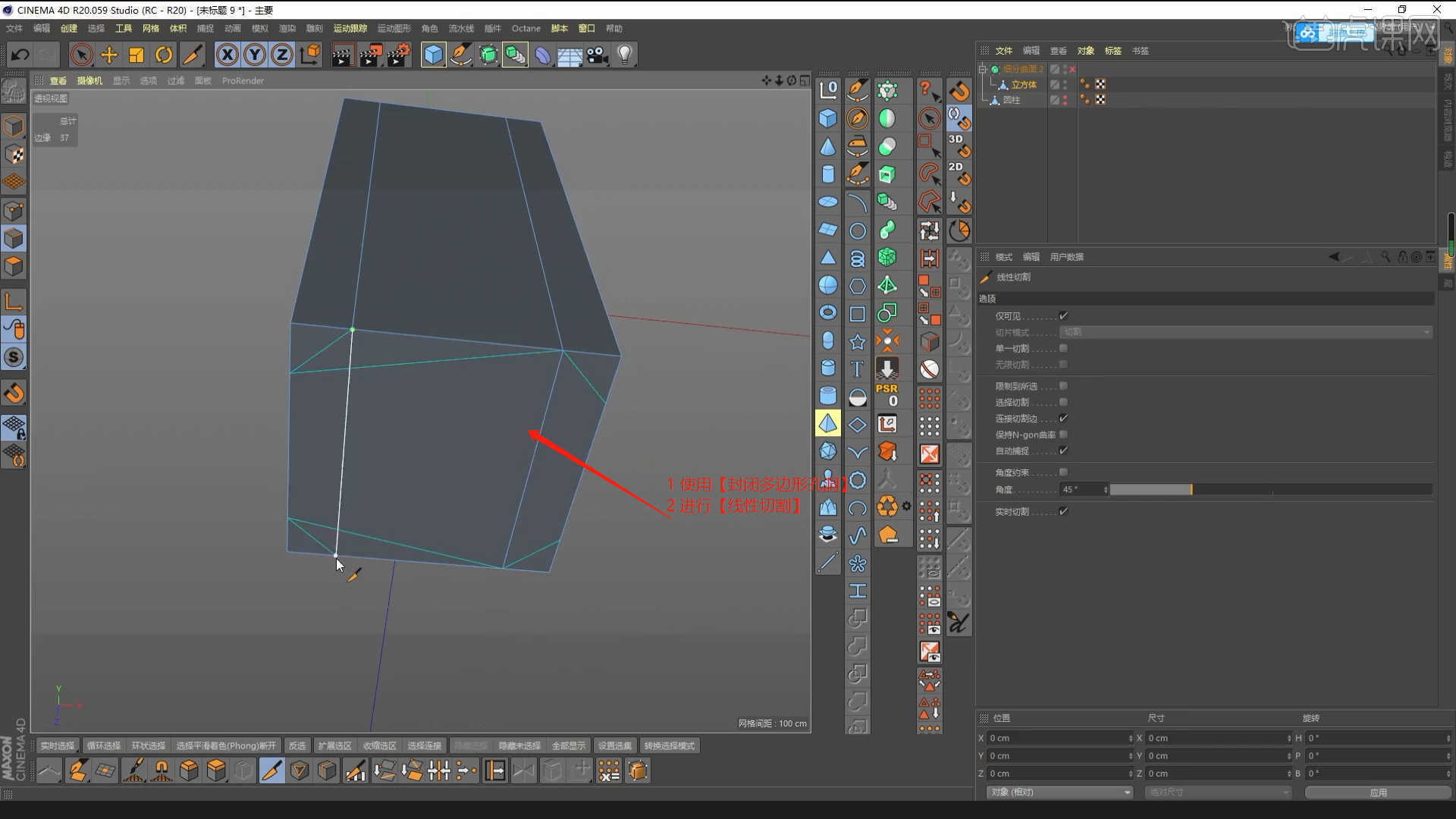Click the text spline T icon
Image resolution: width=1456 pixels, height=819 pixels.
tap(858, 369)
